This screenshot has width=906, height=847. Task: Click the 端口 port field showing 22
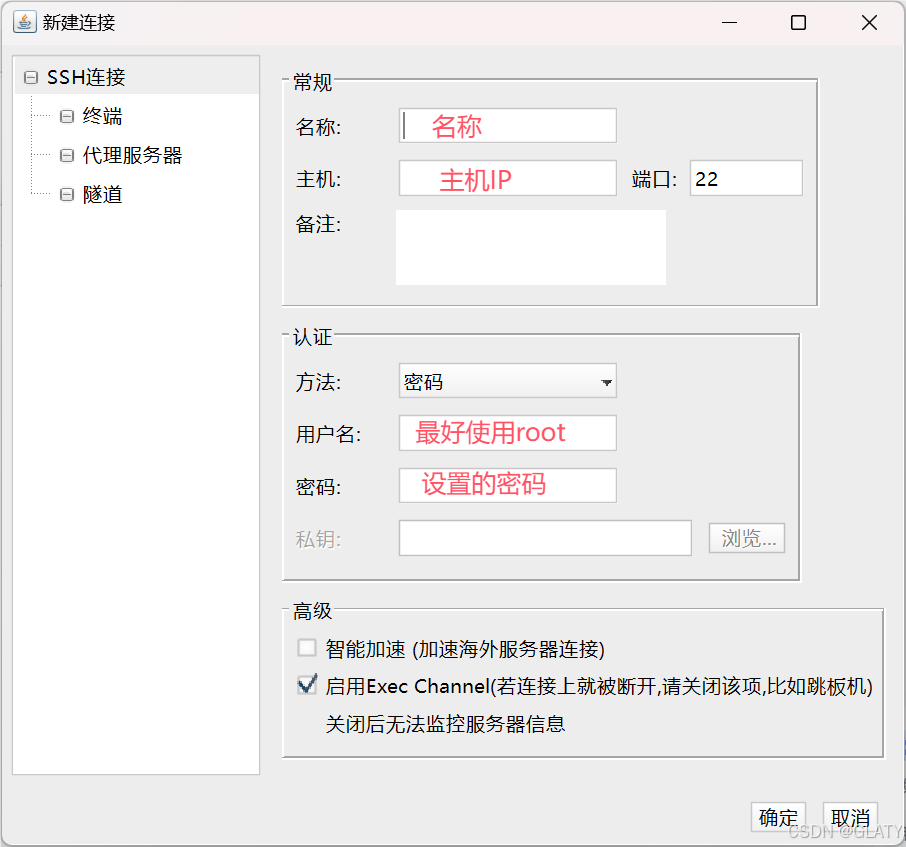click(746, 178)
